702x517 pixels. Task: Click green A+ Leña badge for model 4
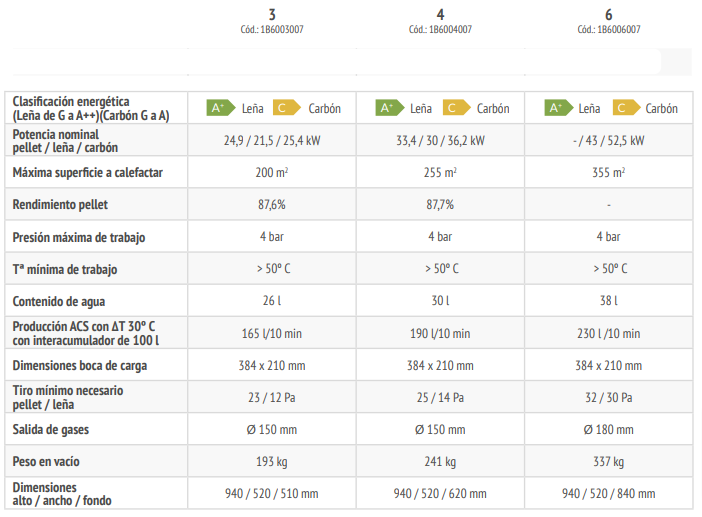tap(389, 108)
